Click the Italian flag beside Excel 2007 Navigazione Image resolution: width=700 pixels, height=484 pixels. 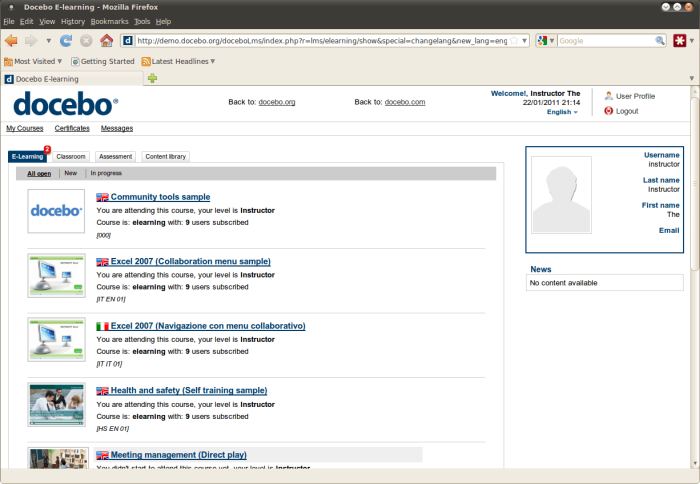[x=102, y=326]
